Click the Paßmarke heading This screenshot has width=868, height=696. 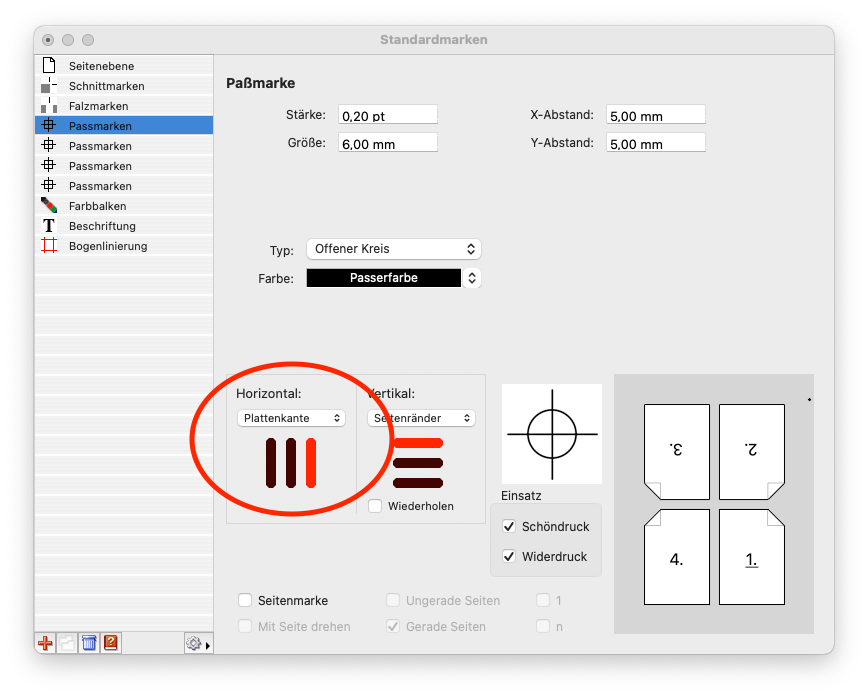(x=260, y=83)
